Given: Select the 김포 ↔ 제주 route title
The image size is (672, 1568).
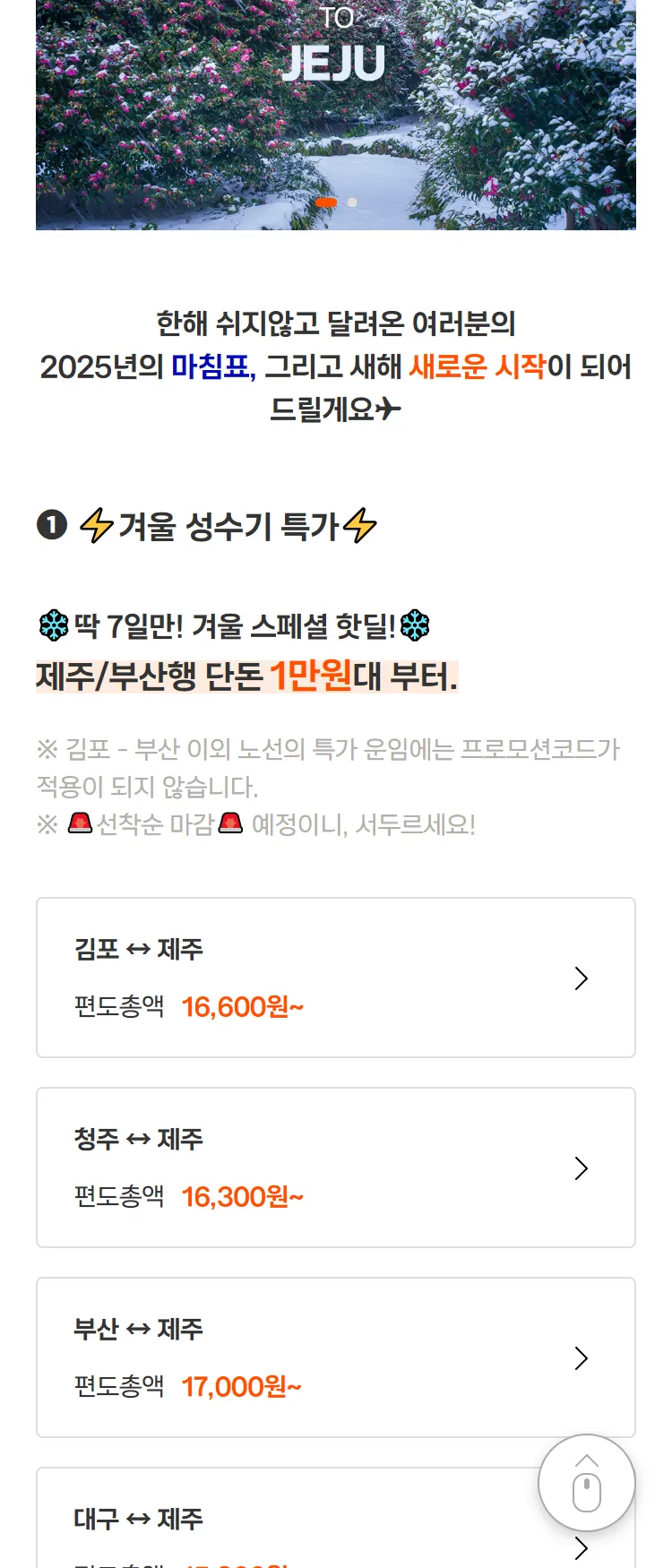Looking at the screenshot, I should coord(138,949).
